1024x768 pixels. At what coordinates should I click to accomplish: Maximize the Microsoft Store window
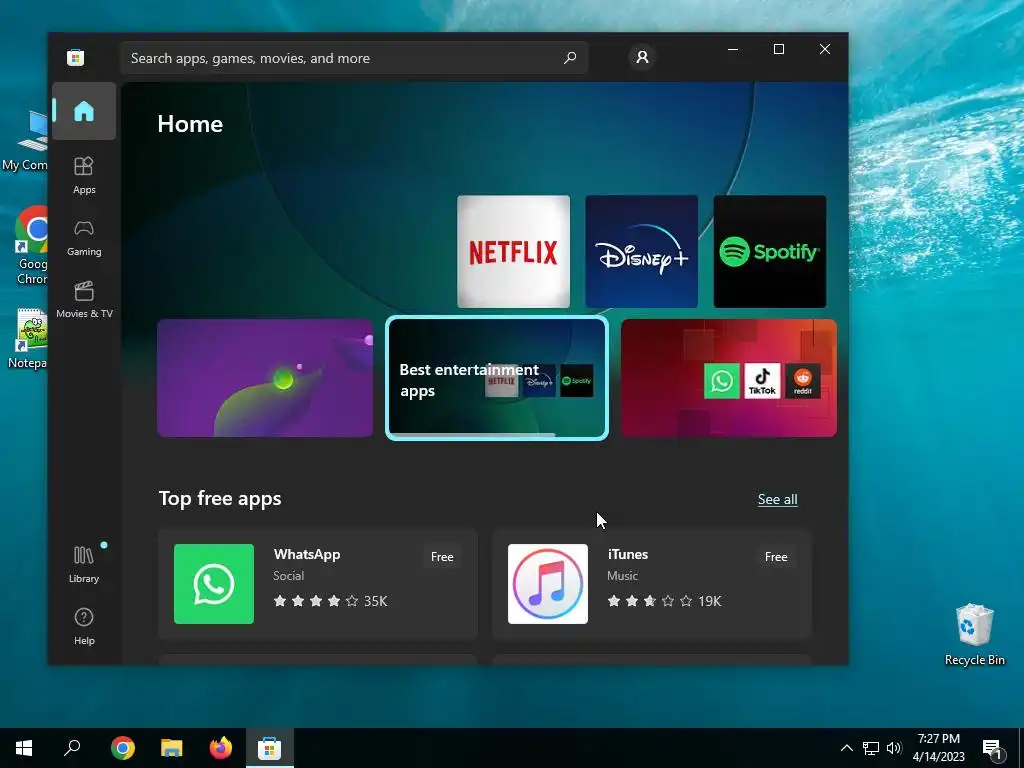(x=778, y=50)
